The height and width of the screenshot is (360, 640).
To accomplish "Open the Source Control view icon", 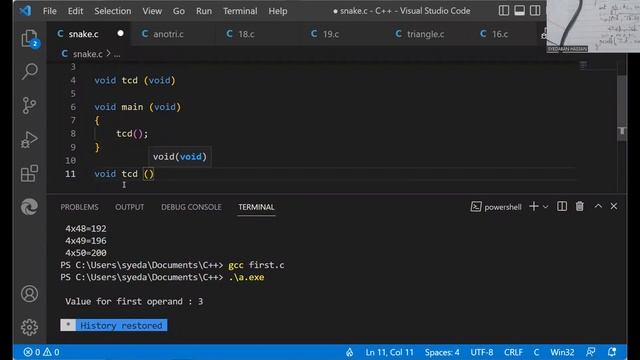I will click(x=29, y=106).
